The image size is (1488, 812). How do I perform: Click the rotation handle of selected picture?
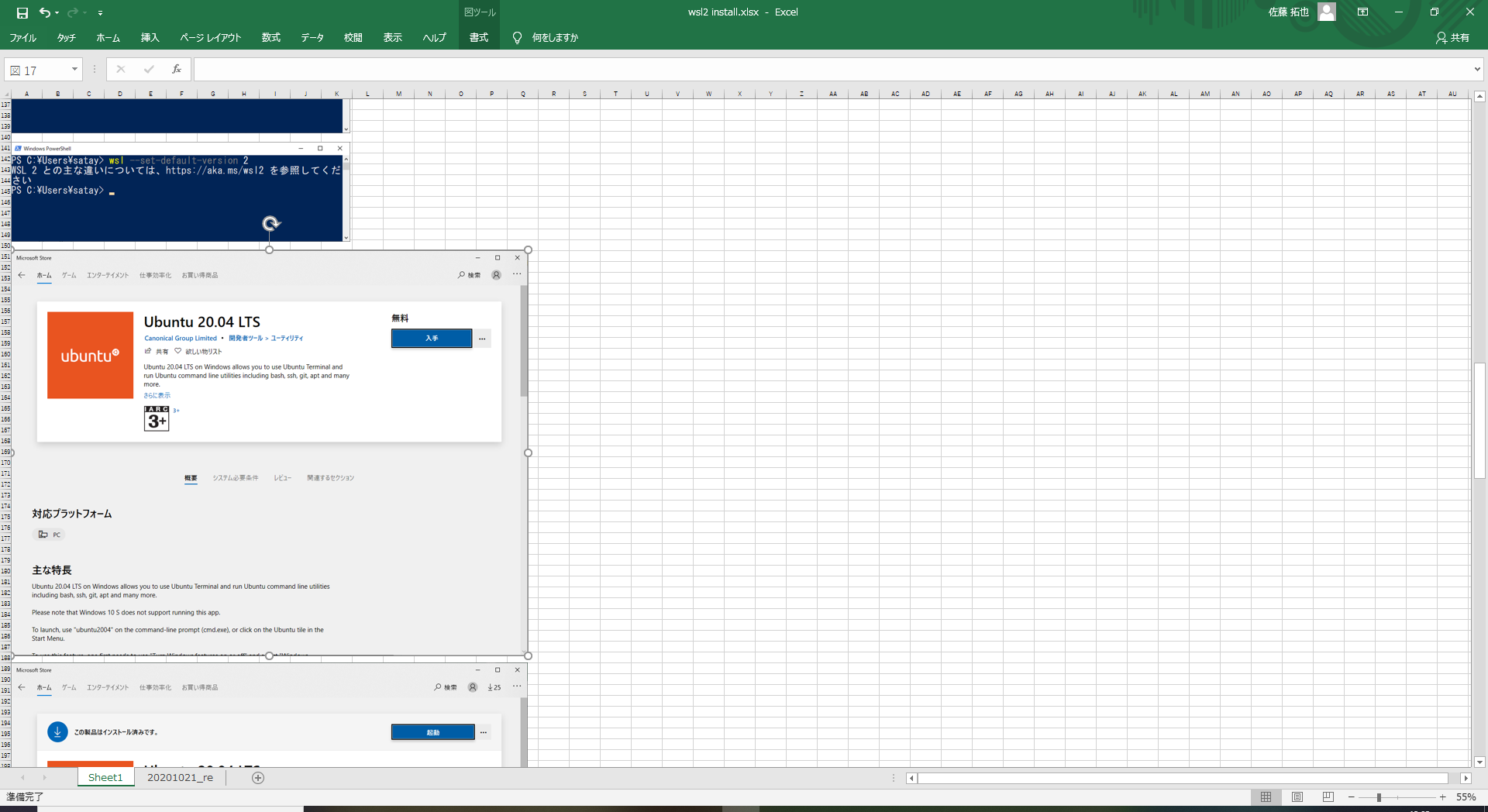pyautogui.click(x=270, y=224)
